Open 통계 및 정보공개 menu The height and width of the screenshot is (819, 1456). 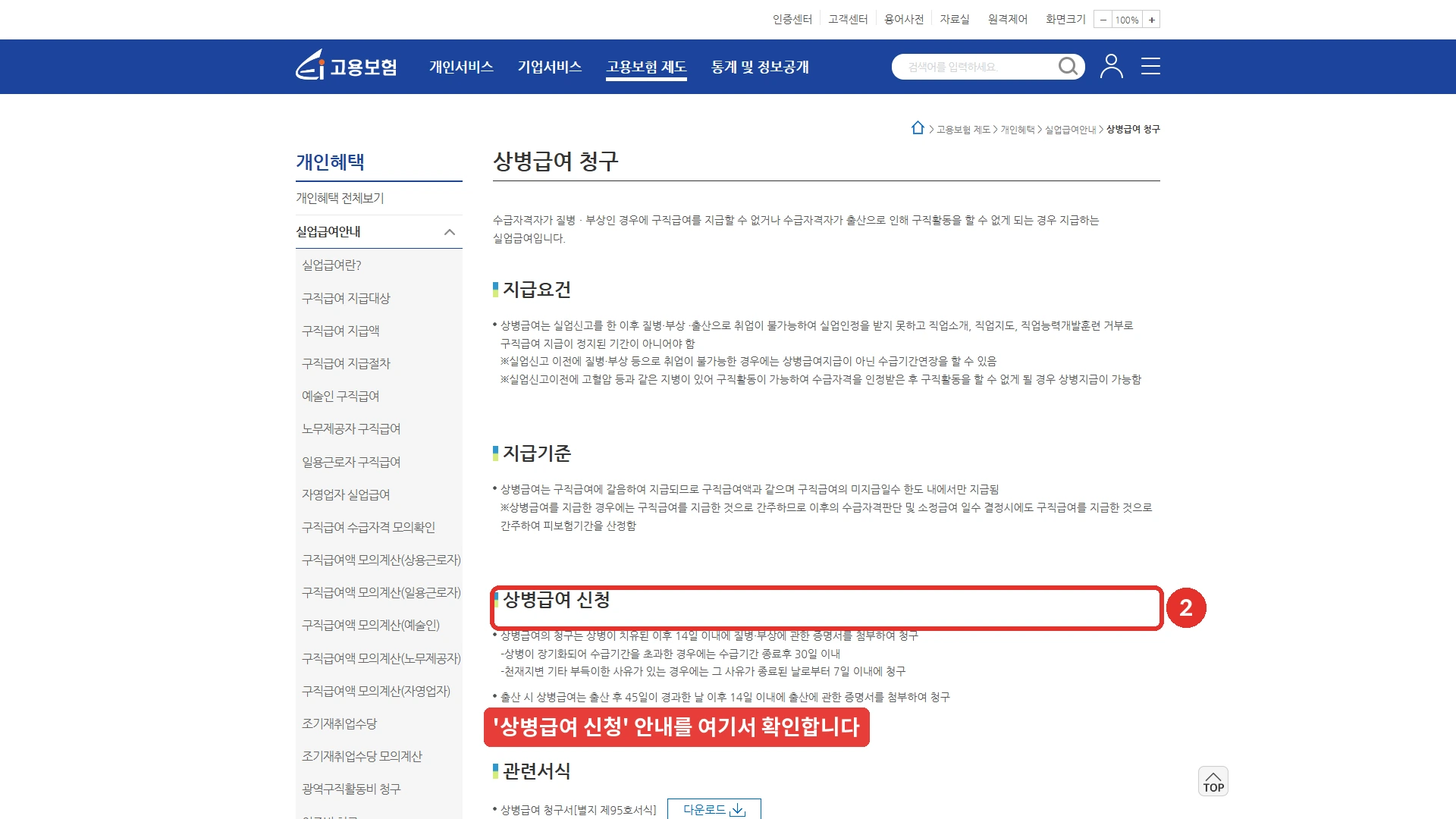click(760, 67)
